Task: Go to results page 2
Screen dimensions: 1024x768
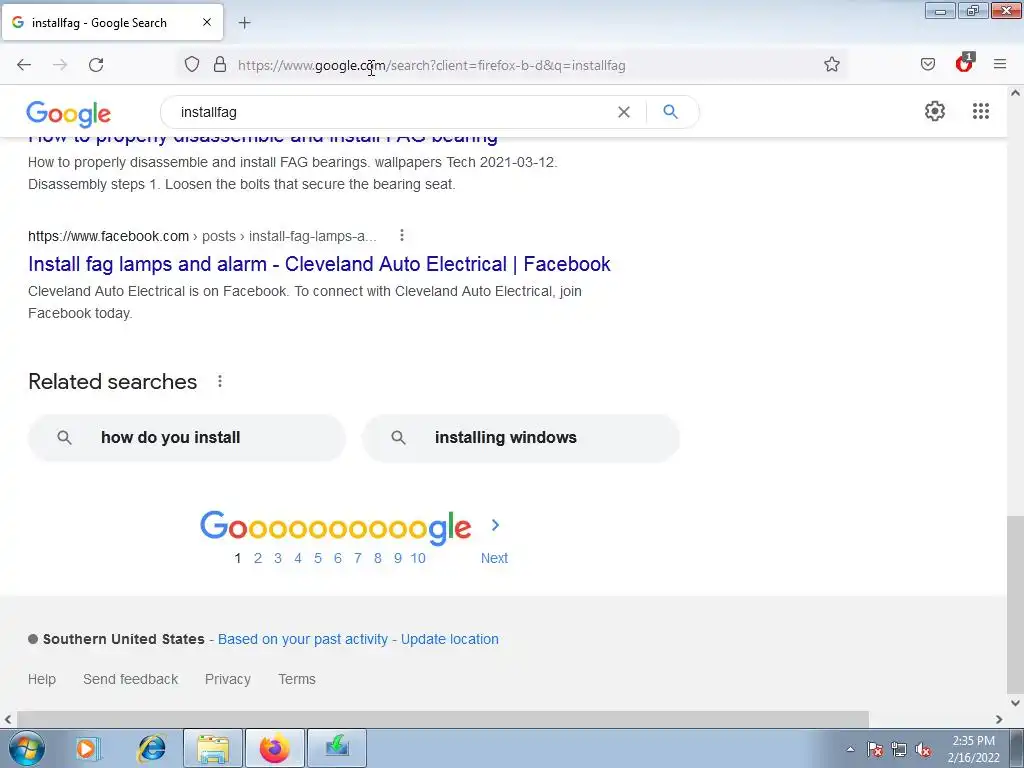Action: (x=258, y=558)
